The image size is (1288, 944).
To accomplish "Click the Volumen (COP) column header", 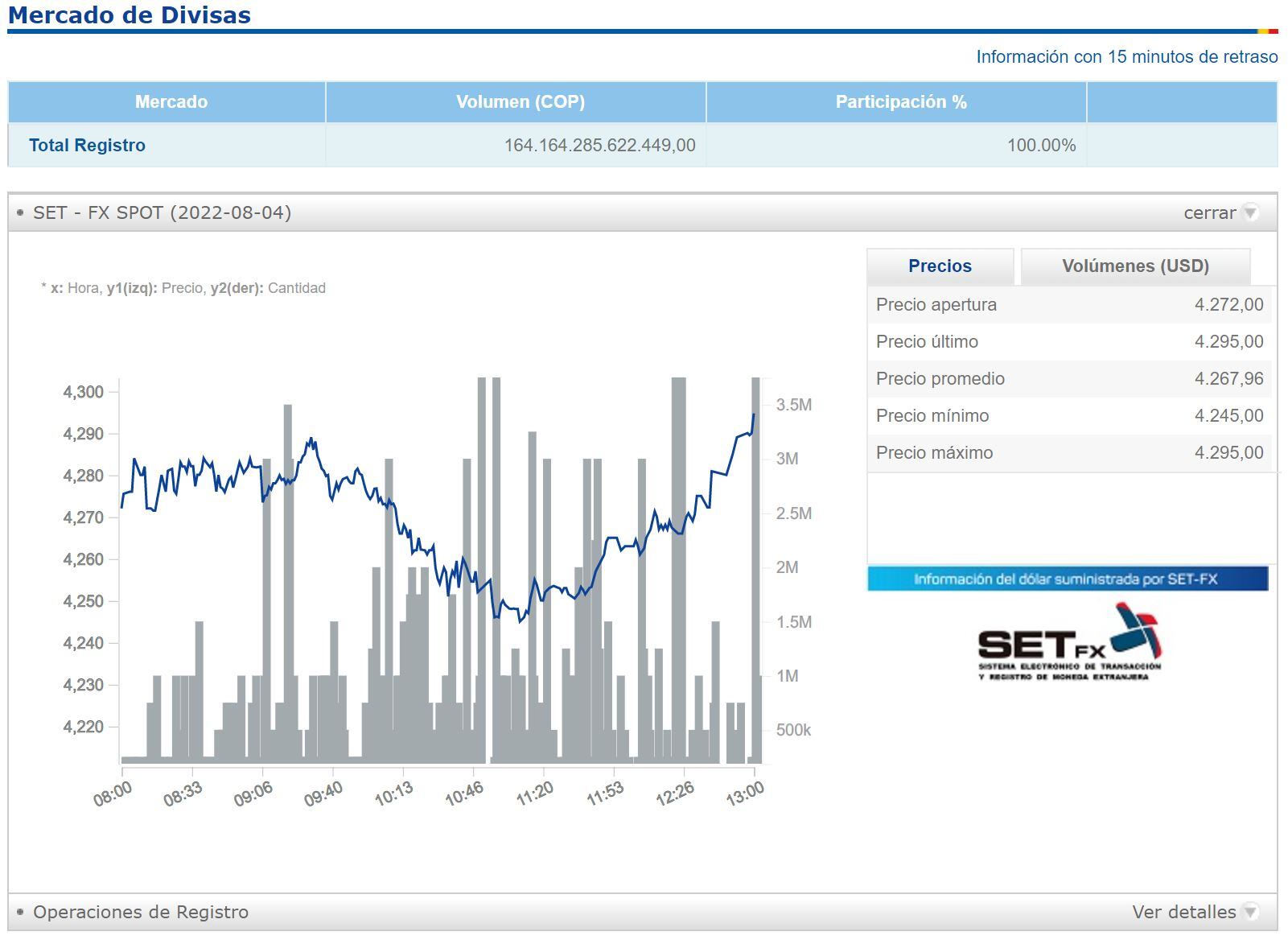I will (520, 102).
